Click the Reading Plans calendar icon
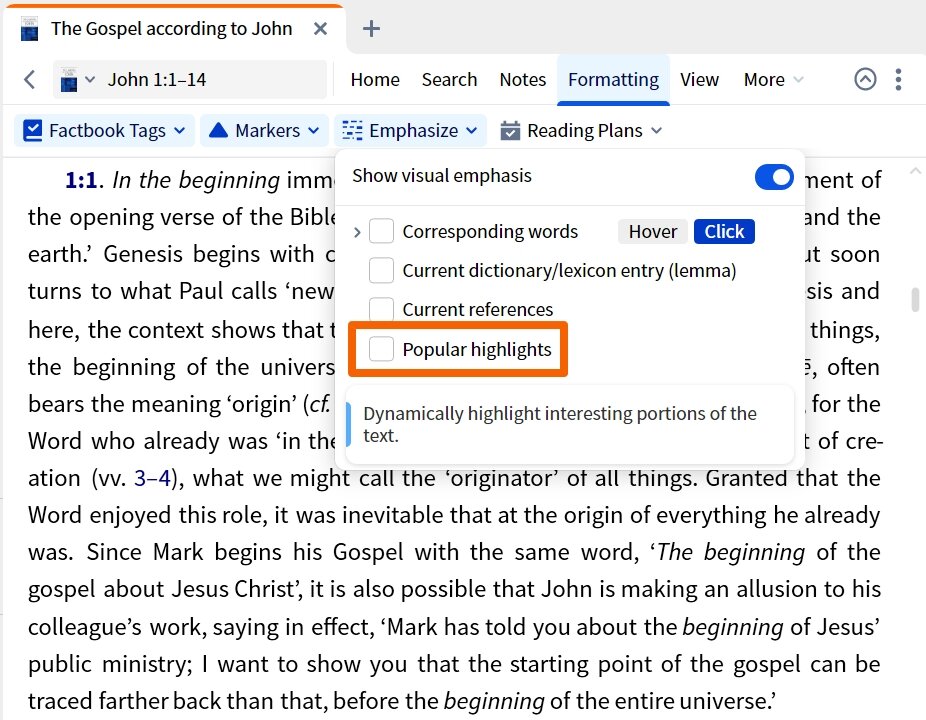The height and width of the screenshot is (720, 926). (510, 131)
